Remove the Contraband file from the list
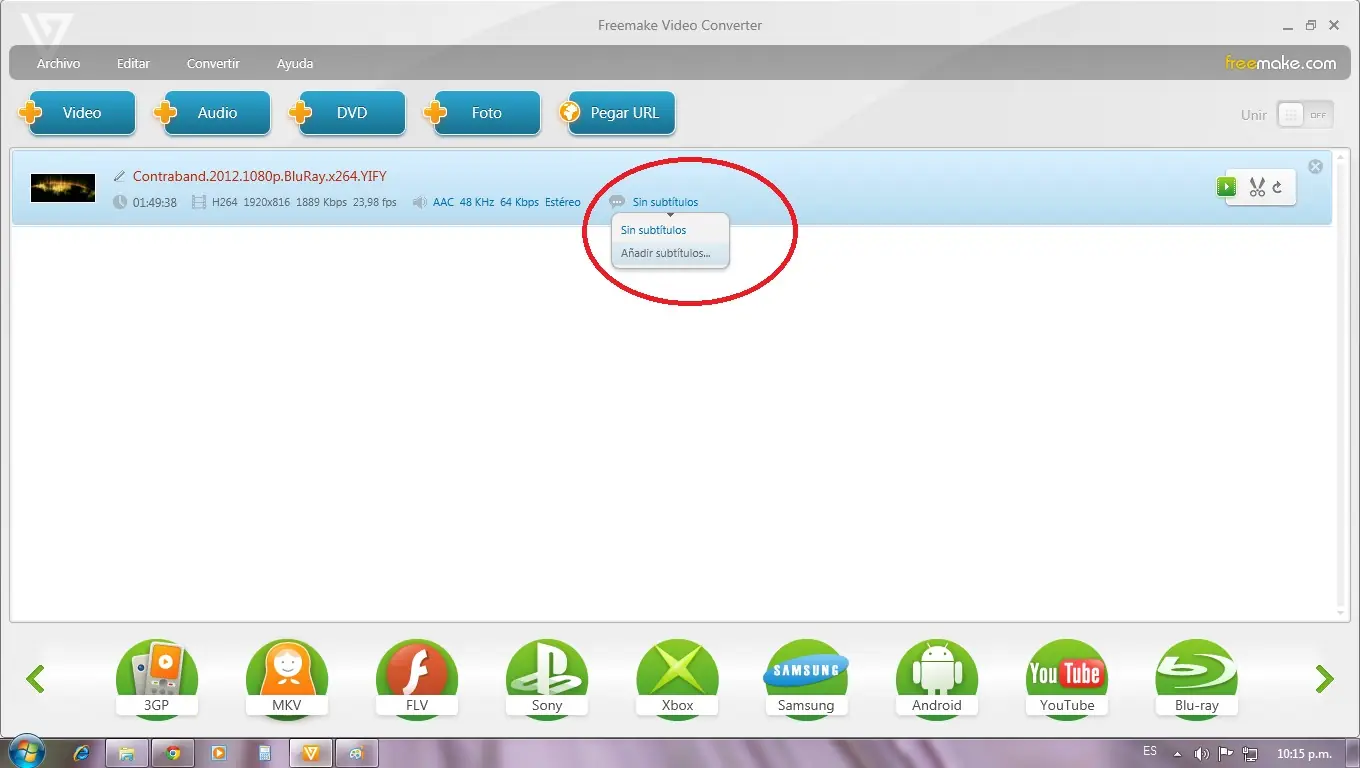Image resolution: width=1360 pixels, height=768 pixels. [1315, 167]
